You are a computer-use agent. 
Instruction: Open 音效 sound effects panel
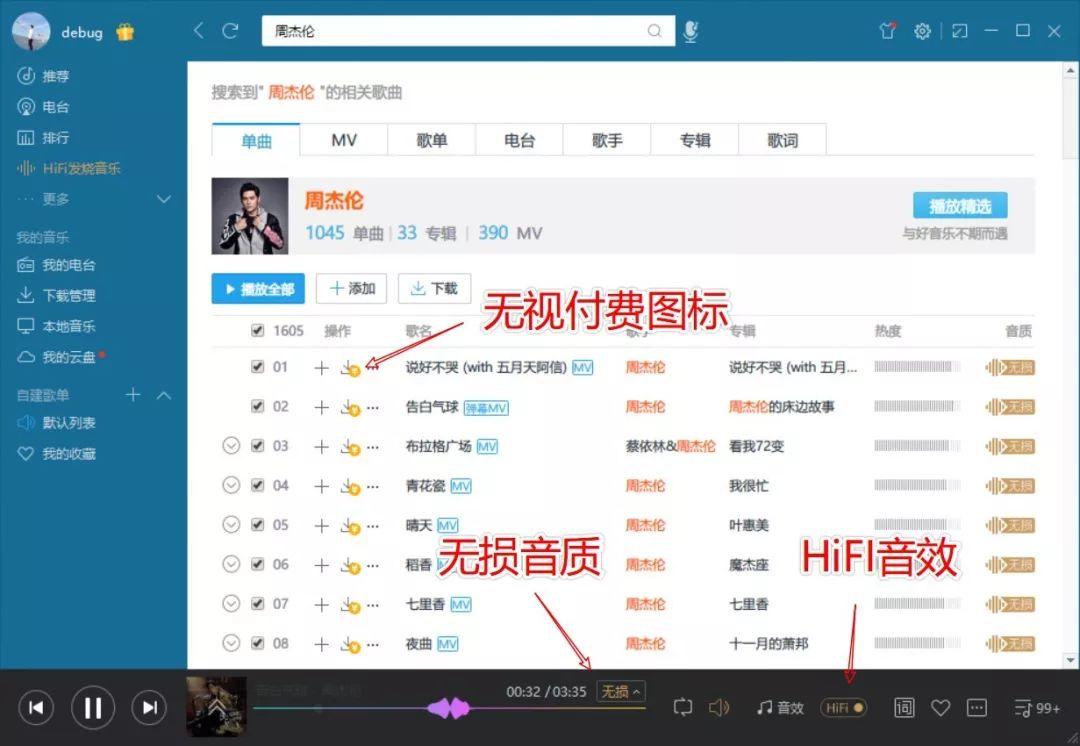780,708
